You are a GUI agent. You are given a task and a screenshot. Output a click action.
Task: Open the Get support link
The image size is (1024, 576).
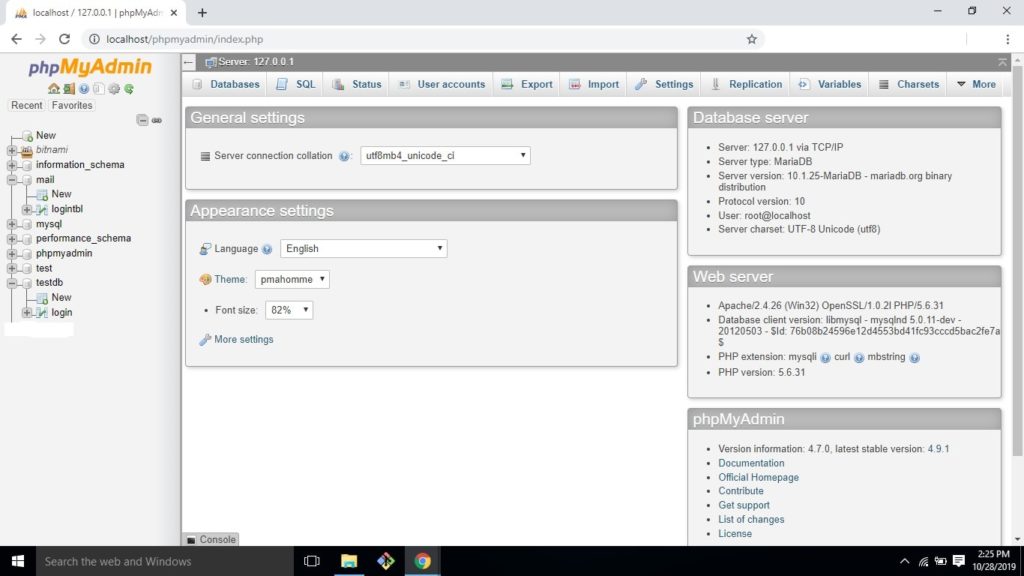744,505
